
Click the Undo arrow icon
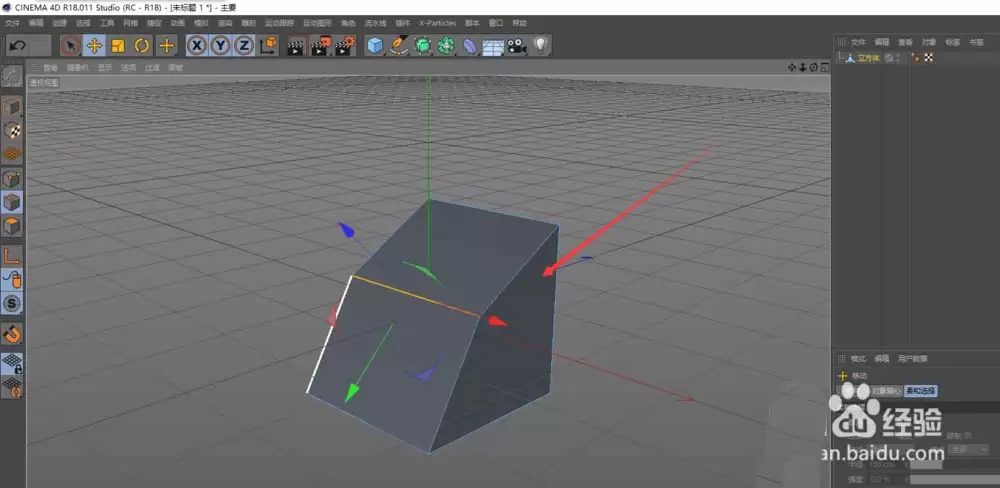point(18,45)
